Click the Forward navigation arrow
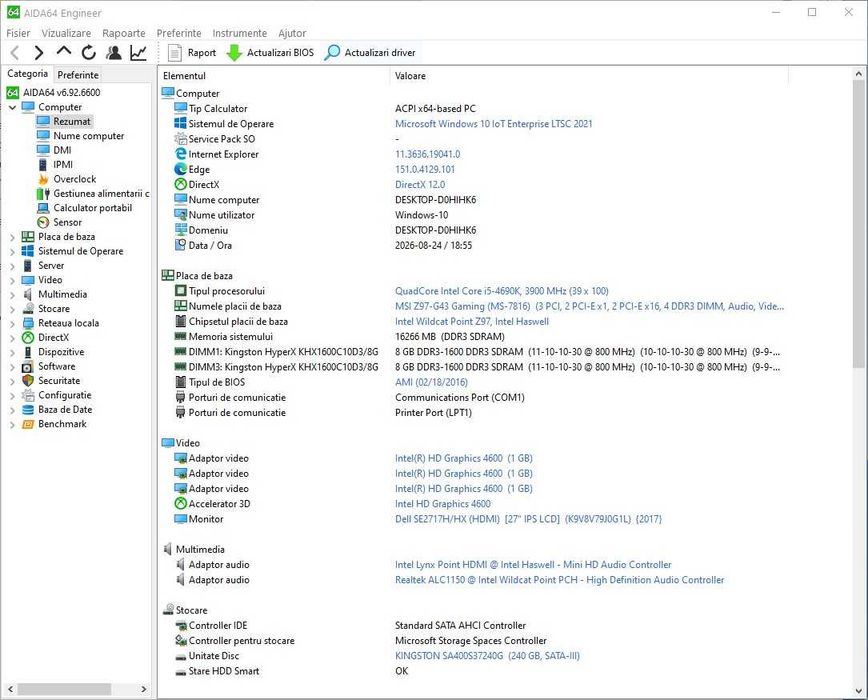This screenshot has height=700, width=868. pyautogui.click(x=39, y=53)
